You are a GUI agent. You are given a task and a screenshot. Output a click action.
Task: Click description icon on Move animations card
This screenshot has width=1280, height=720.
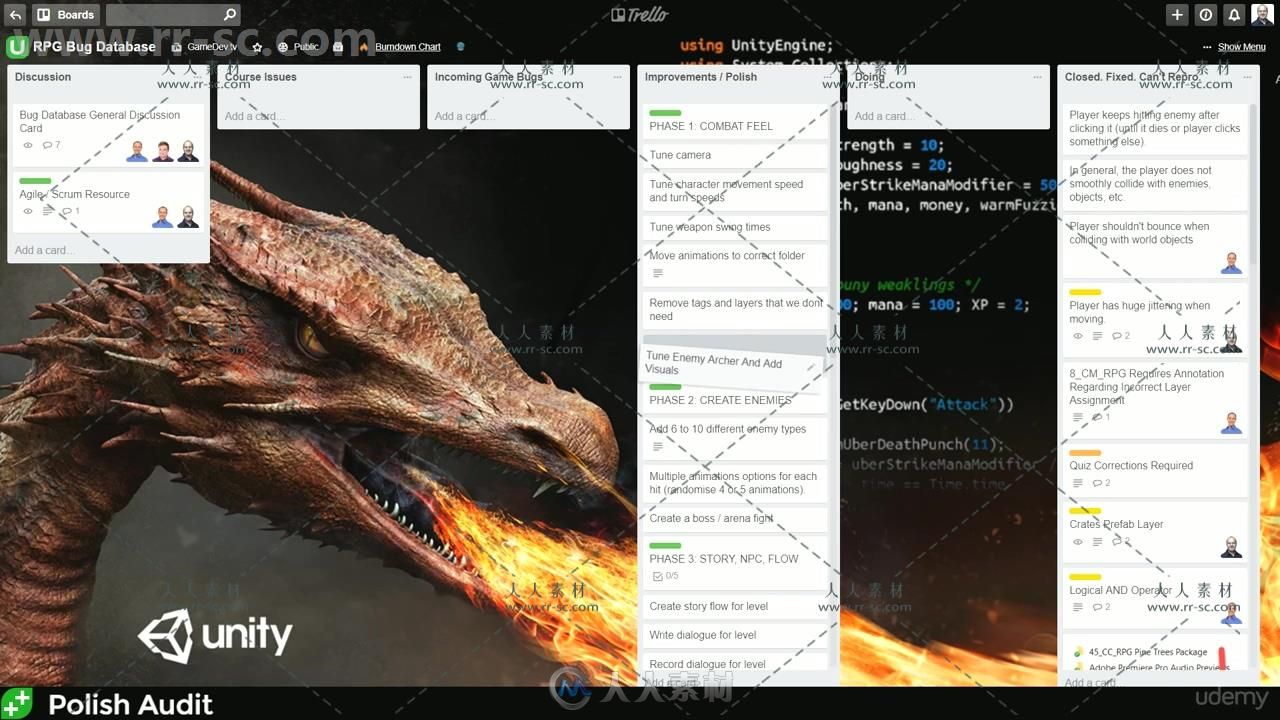pos(657,273)
